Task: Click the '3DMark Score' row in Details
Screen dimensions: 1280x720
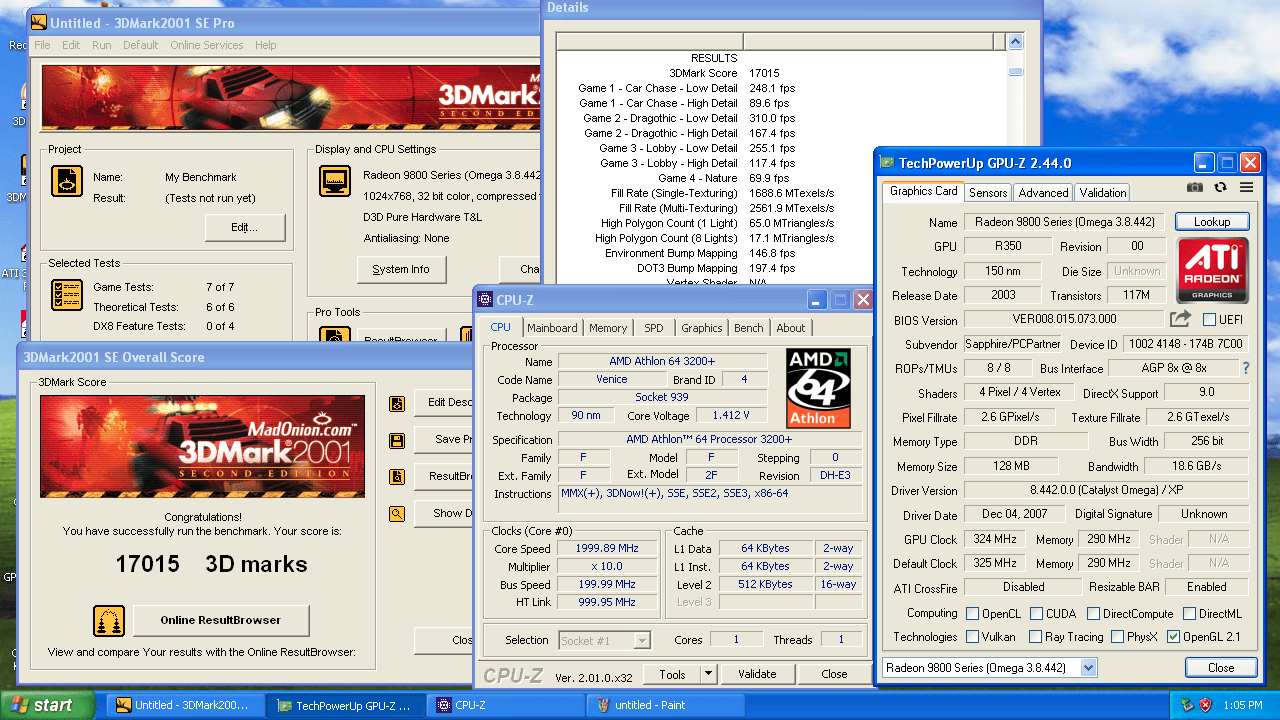Action: [782, 73]
